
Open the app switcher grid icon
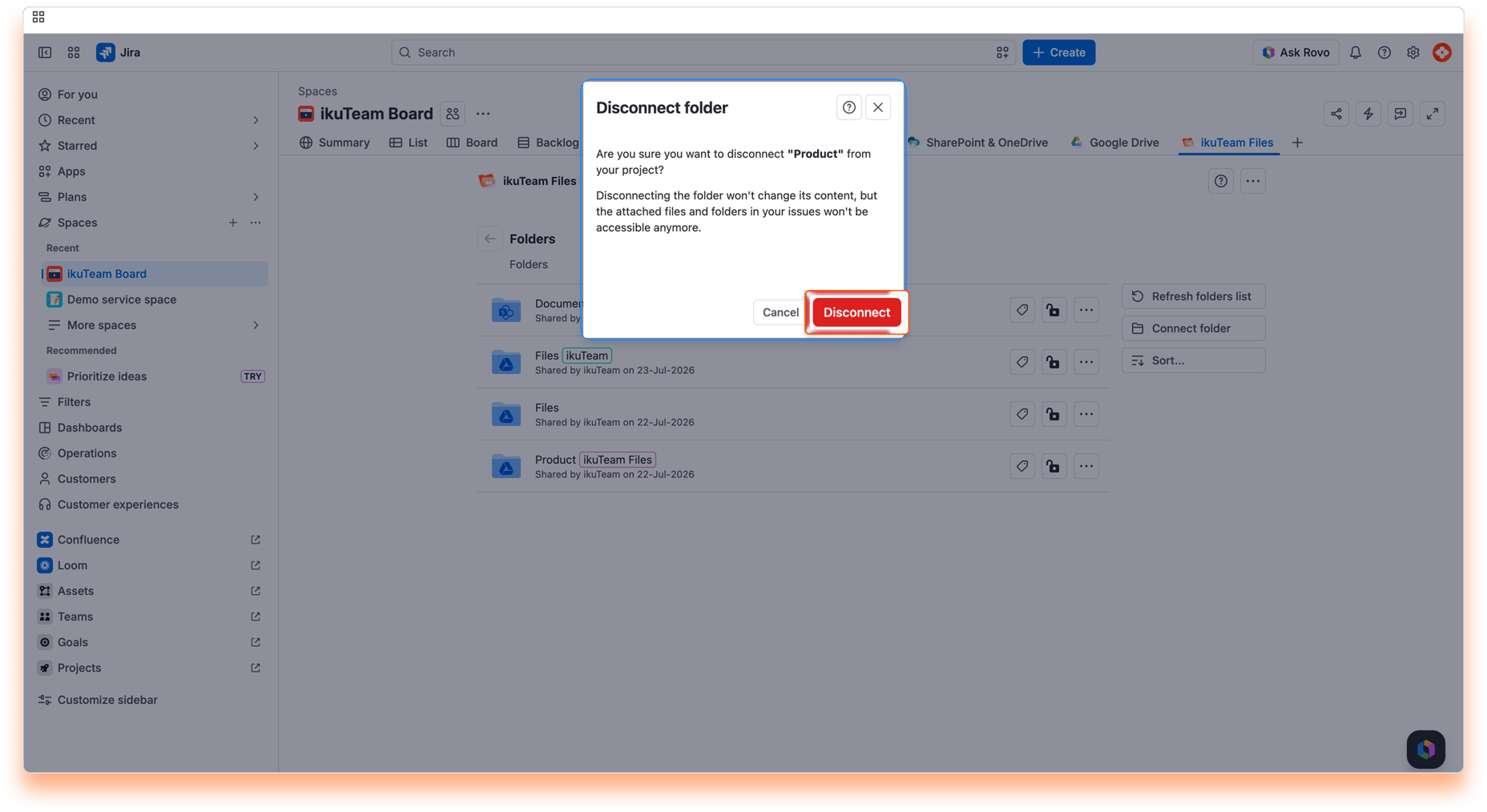[74, 52]
